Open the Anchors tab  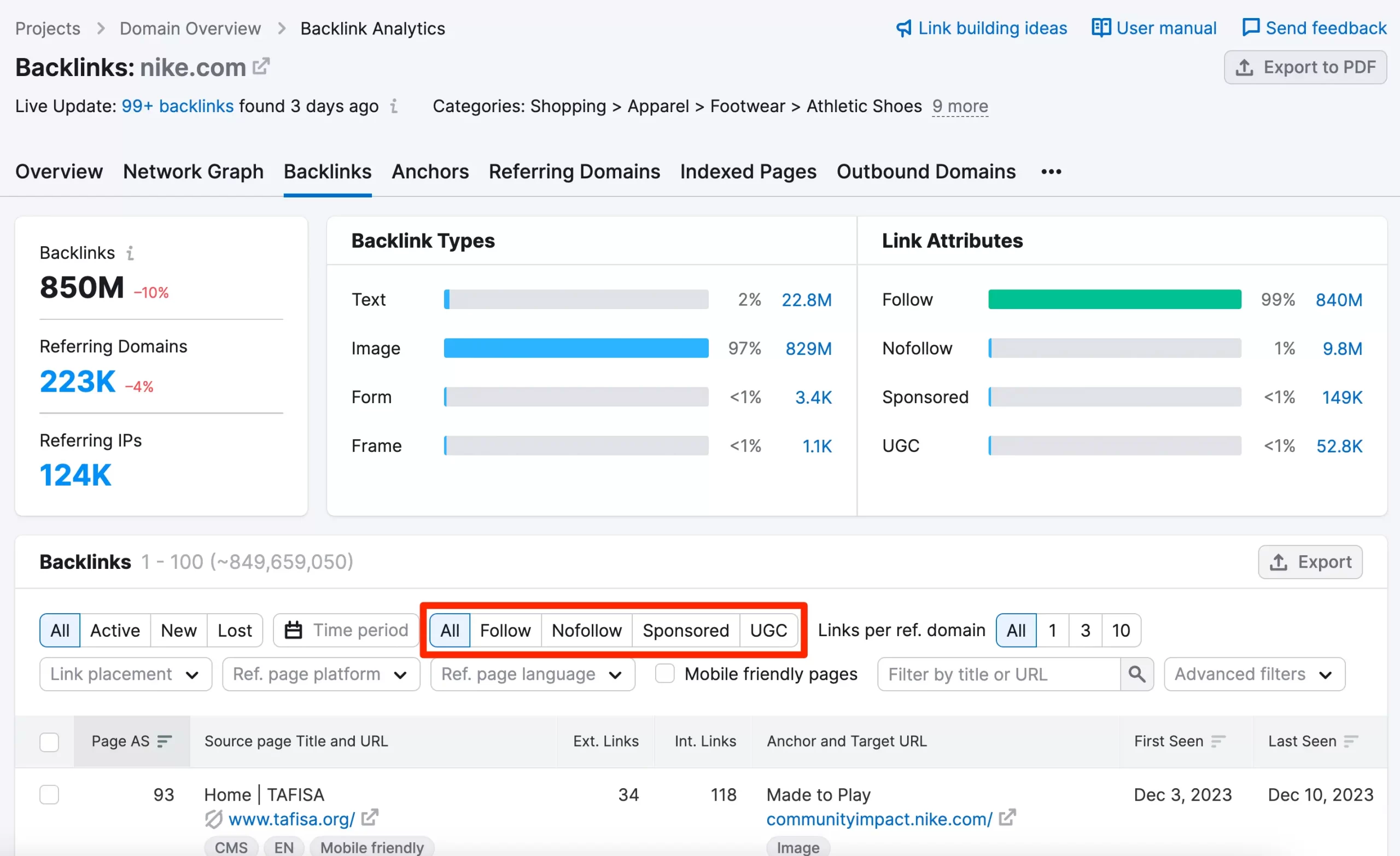(430, 172)
